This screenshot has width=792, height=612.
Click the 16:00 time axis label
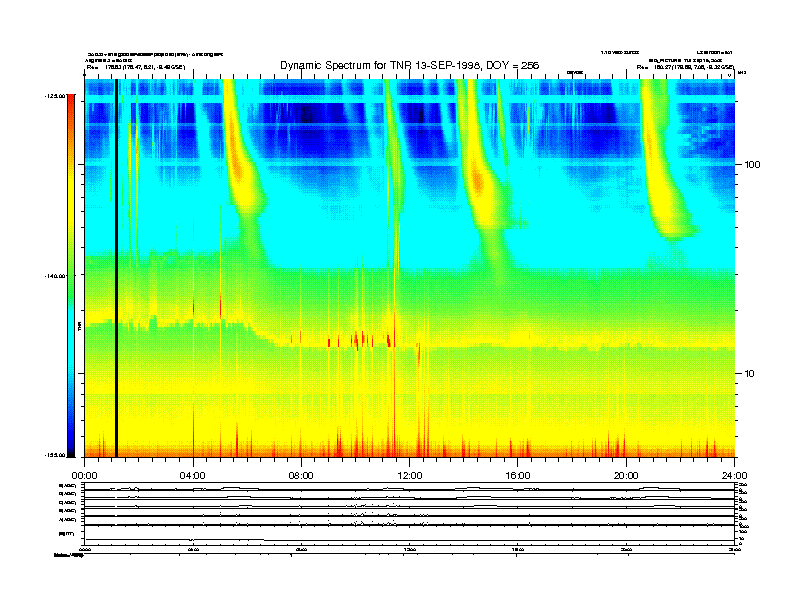pyautogui.click(x=518, y=476)
